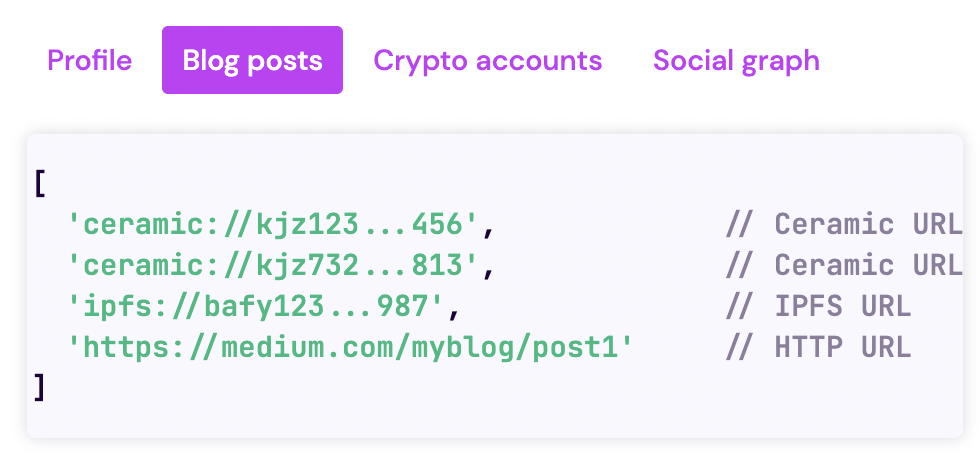This screenshot has width=980, height=466.
Task: Click the 'ipfs://bafy123...987' string
Action: tap(256, 307)
